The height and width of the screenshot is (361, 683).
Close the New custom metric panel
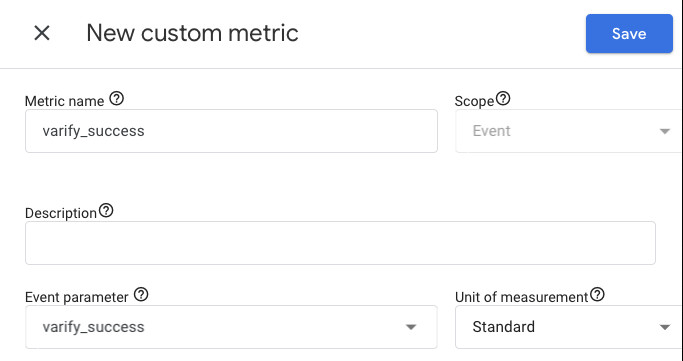42,33
